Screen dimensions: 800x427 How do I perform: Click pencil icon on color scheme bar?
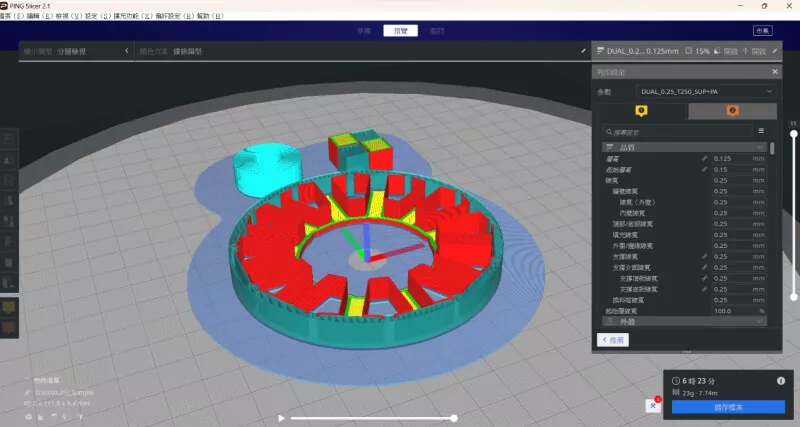click(583, 51)
